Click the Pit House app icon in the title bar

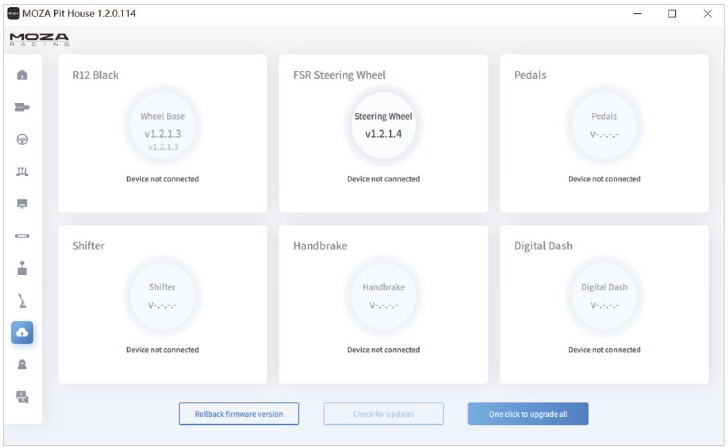[13, 13]
